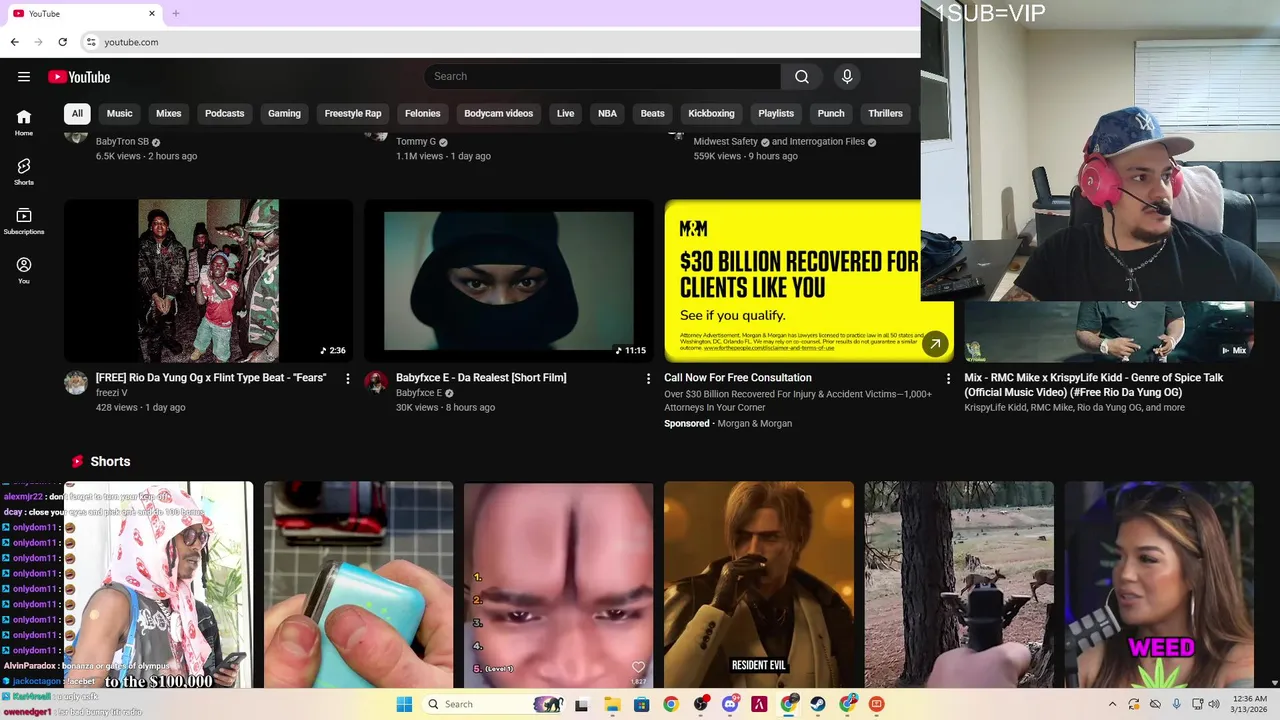Screen dimensions: 1280x720
Task: Start voice search with microphone icon
Action: coord(847,77)
